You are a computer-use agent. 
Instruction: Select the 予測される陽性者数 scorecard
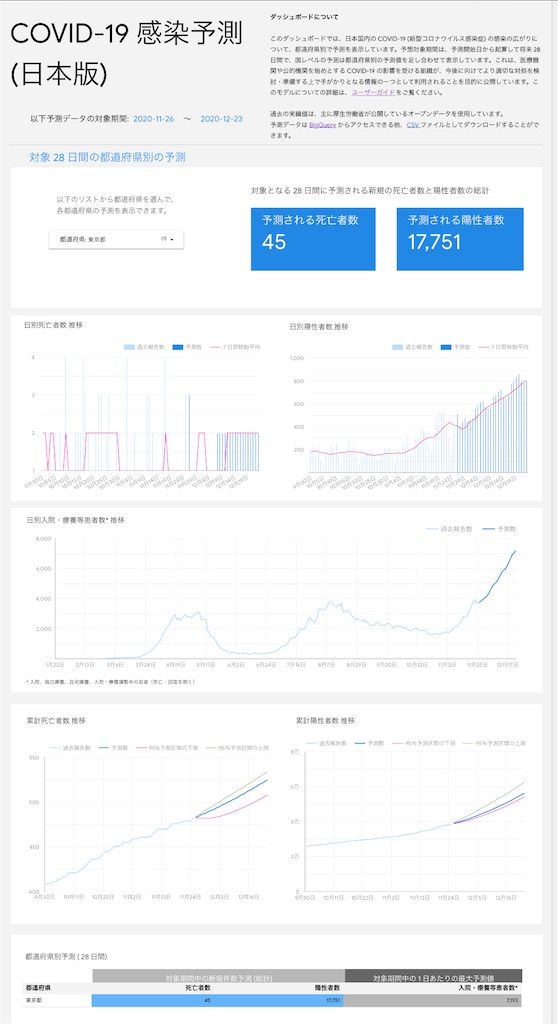(460, 239)
